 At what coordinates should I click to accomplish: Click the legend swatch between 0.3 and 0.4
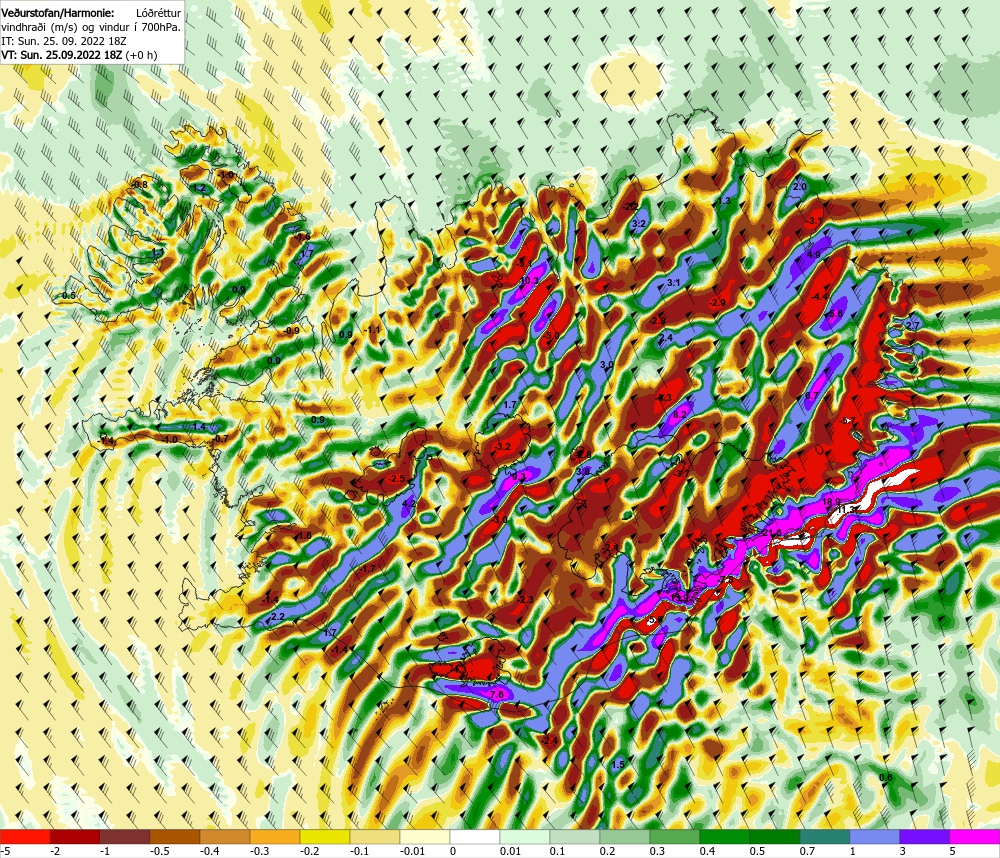click(675, 837)
